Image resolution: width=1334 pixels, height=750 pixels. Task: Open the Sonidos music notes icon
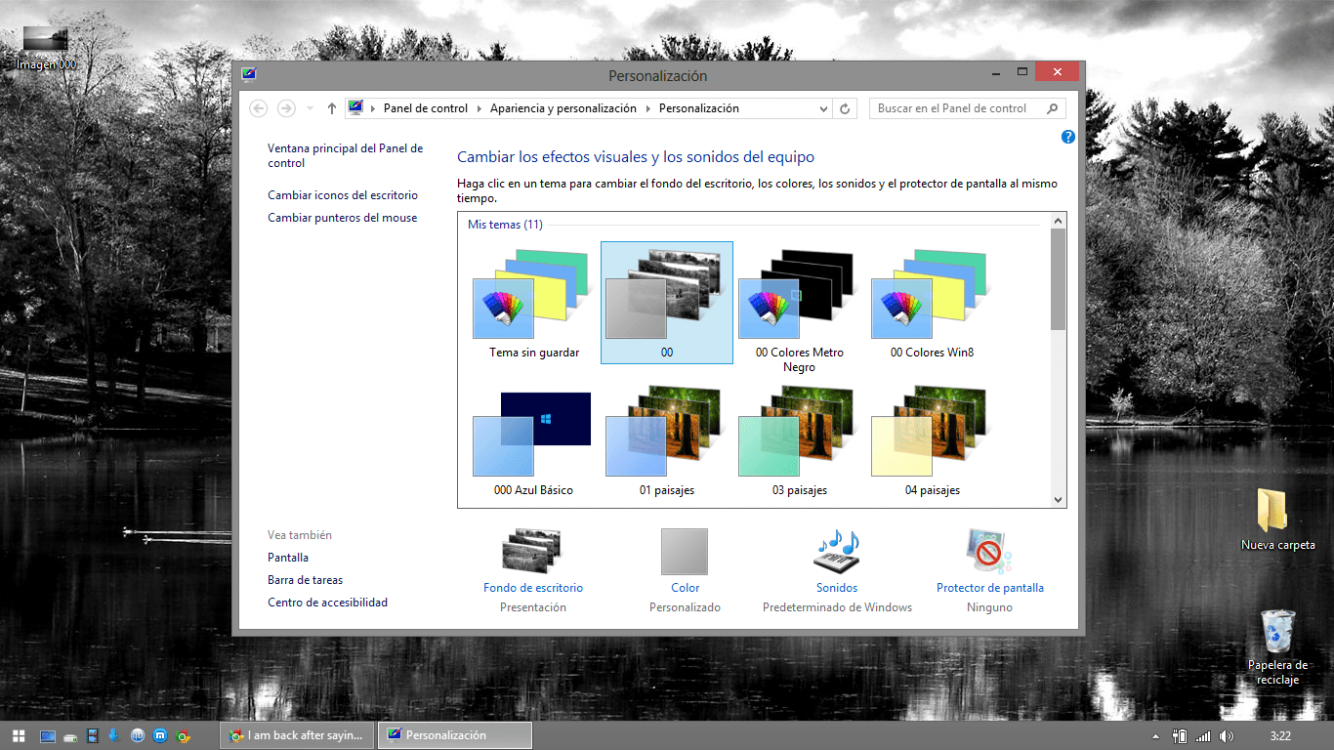click(836, 551)
